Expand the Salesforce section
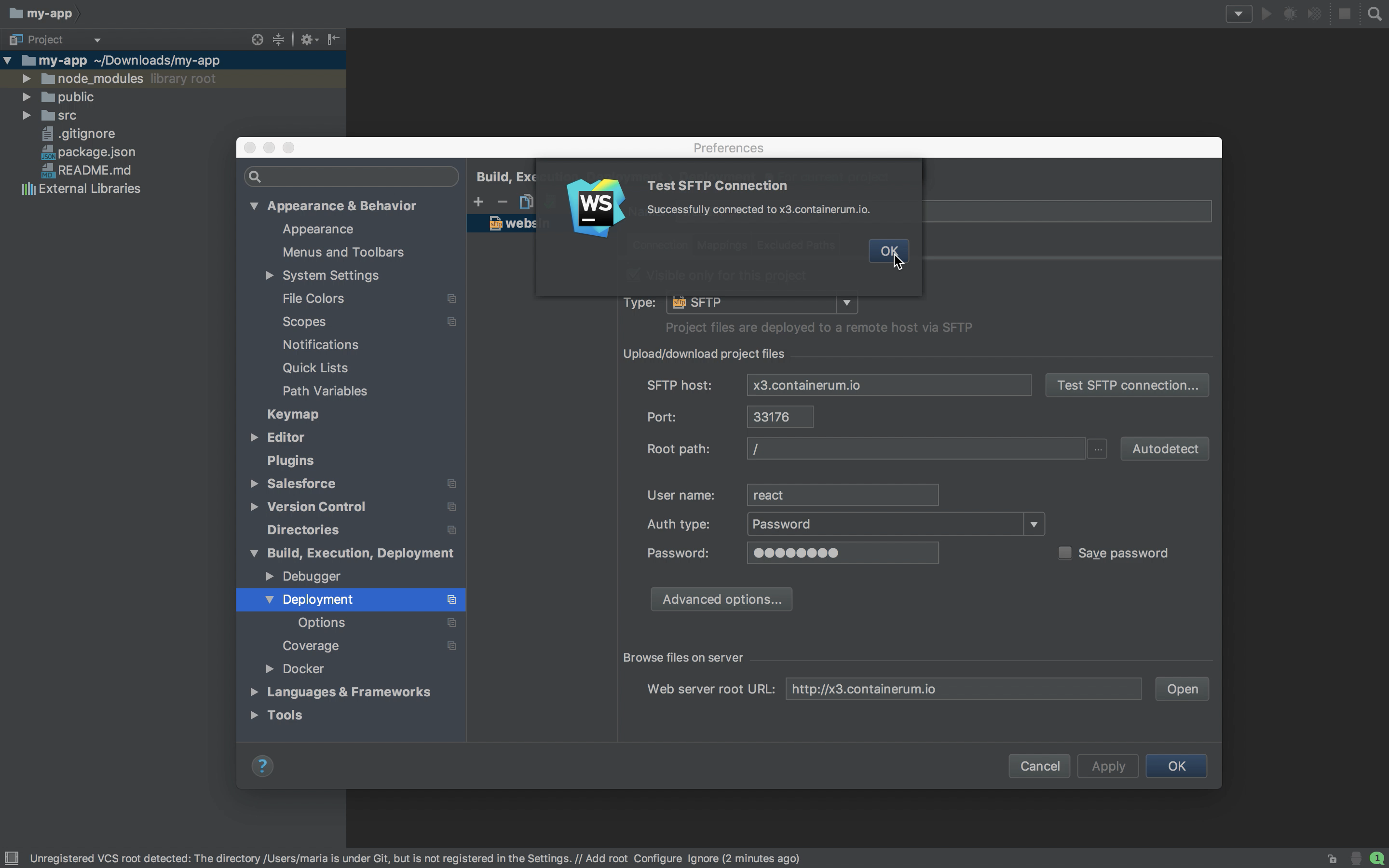Image resolution: width=1389 pixels, height=868 pixels. [x=254, y=483]
